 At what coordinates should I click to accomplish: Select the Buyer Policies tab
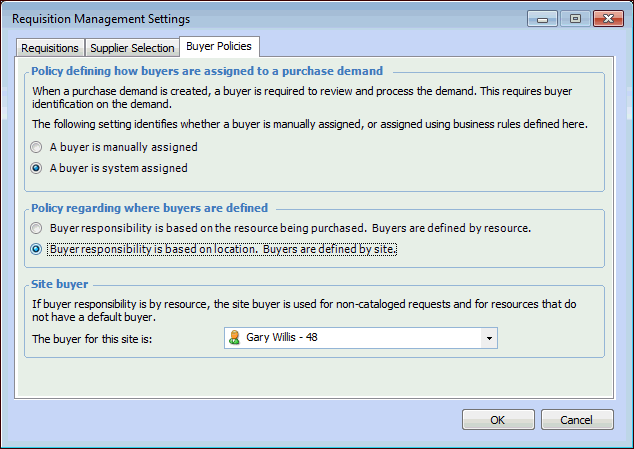(220, 46)
